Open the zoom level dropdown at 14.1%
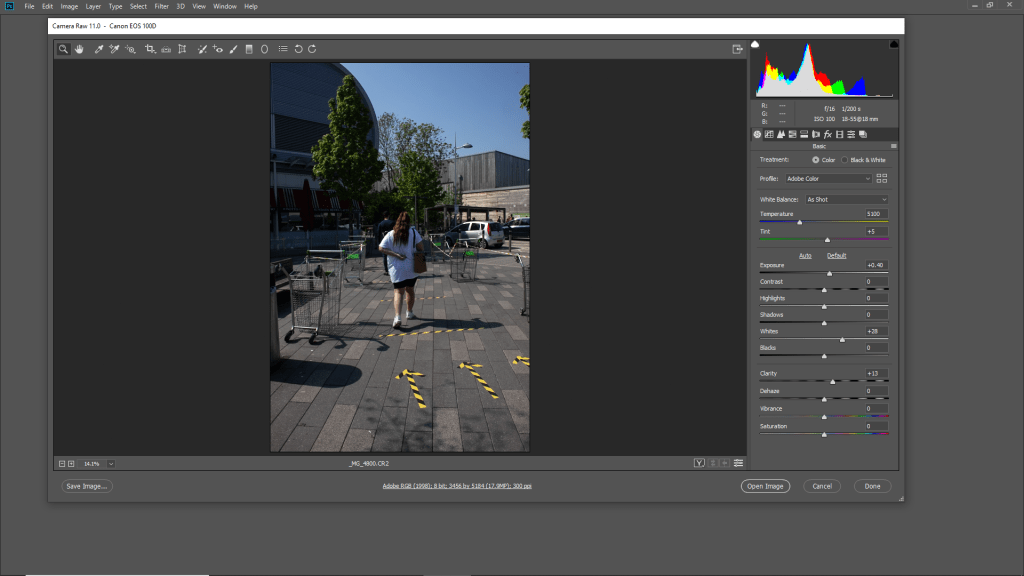 click(x=110, y=463)
